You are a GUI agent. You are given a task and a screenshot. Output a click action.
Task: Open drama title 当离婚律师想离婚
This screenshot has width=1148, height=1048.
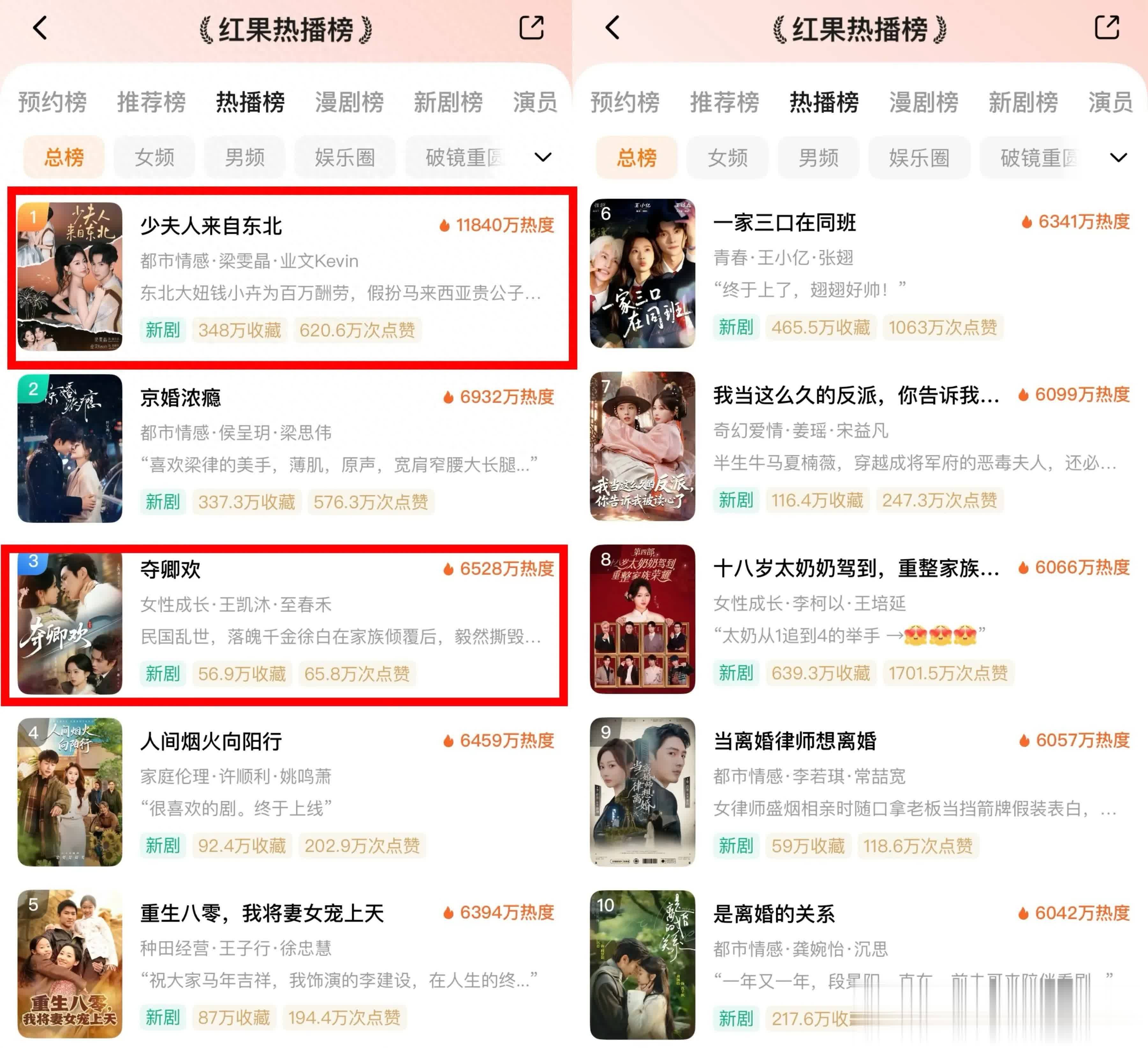click(795, 741)
